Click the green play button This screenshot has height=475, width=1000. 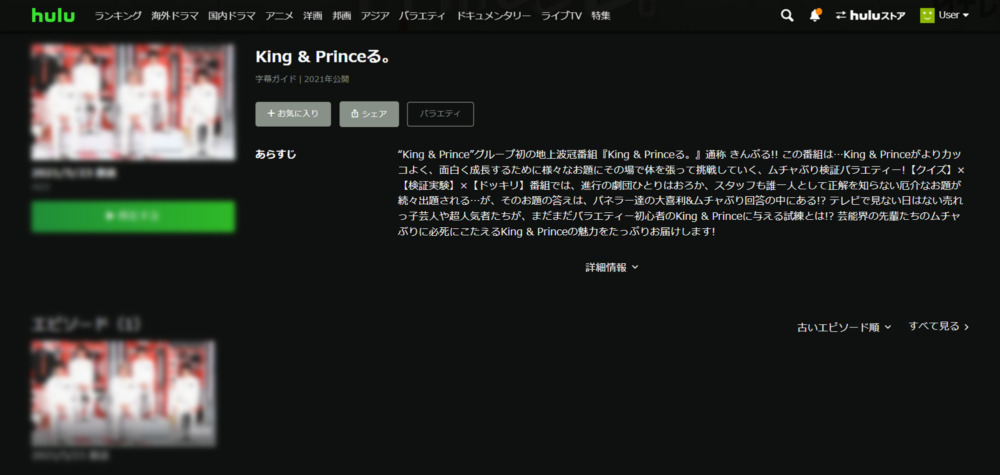[133, 216]
